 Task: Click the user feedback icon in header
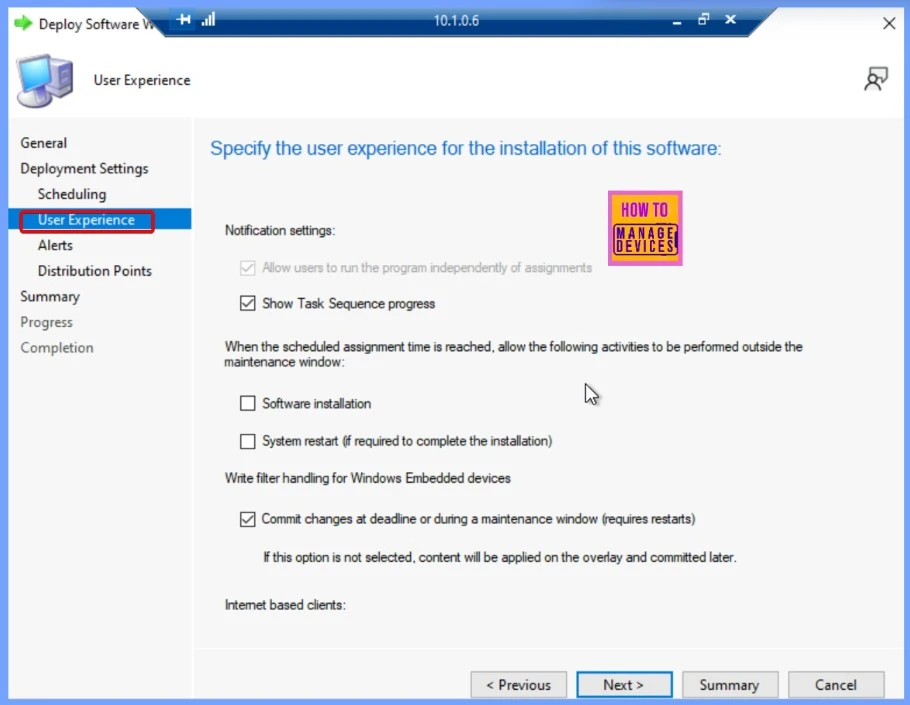coord(876,79)
